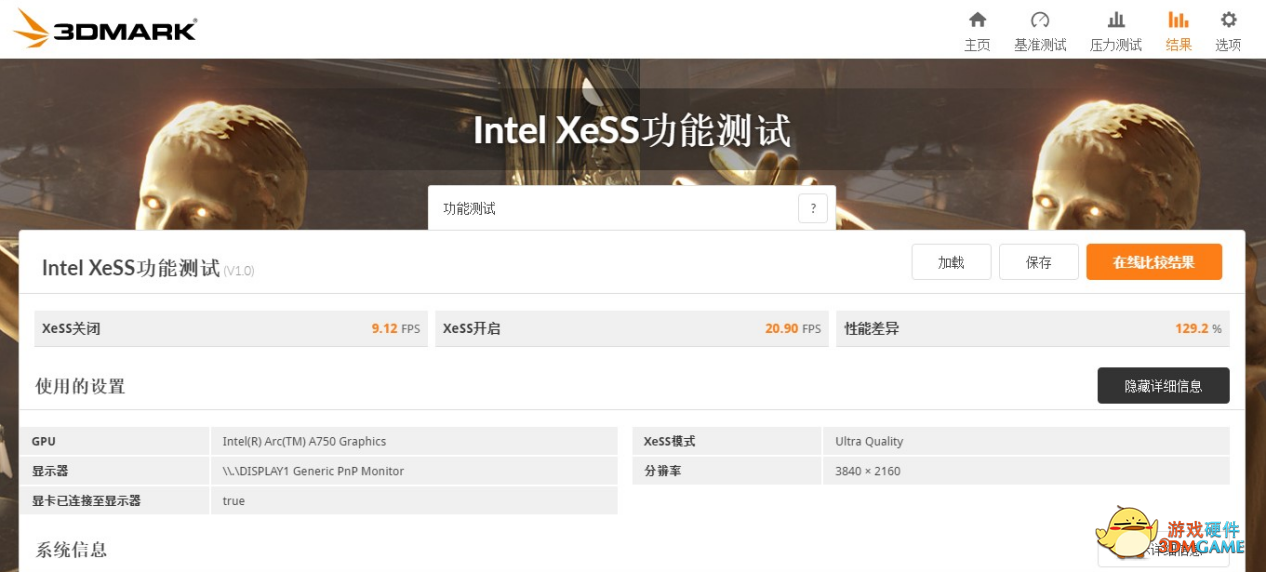Viewport: 1266px width, 572px height.
Task: Click 在线比较结果 orange button
Action: click(x=1154, y=262)
